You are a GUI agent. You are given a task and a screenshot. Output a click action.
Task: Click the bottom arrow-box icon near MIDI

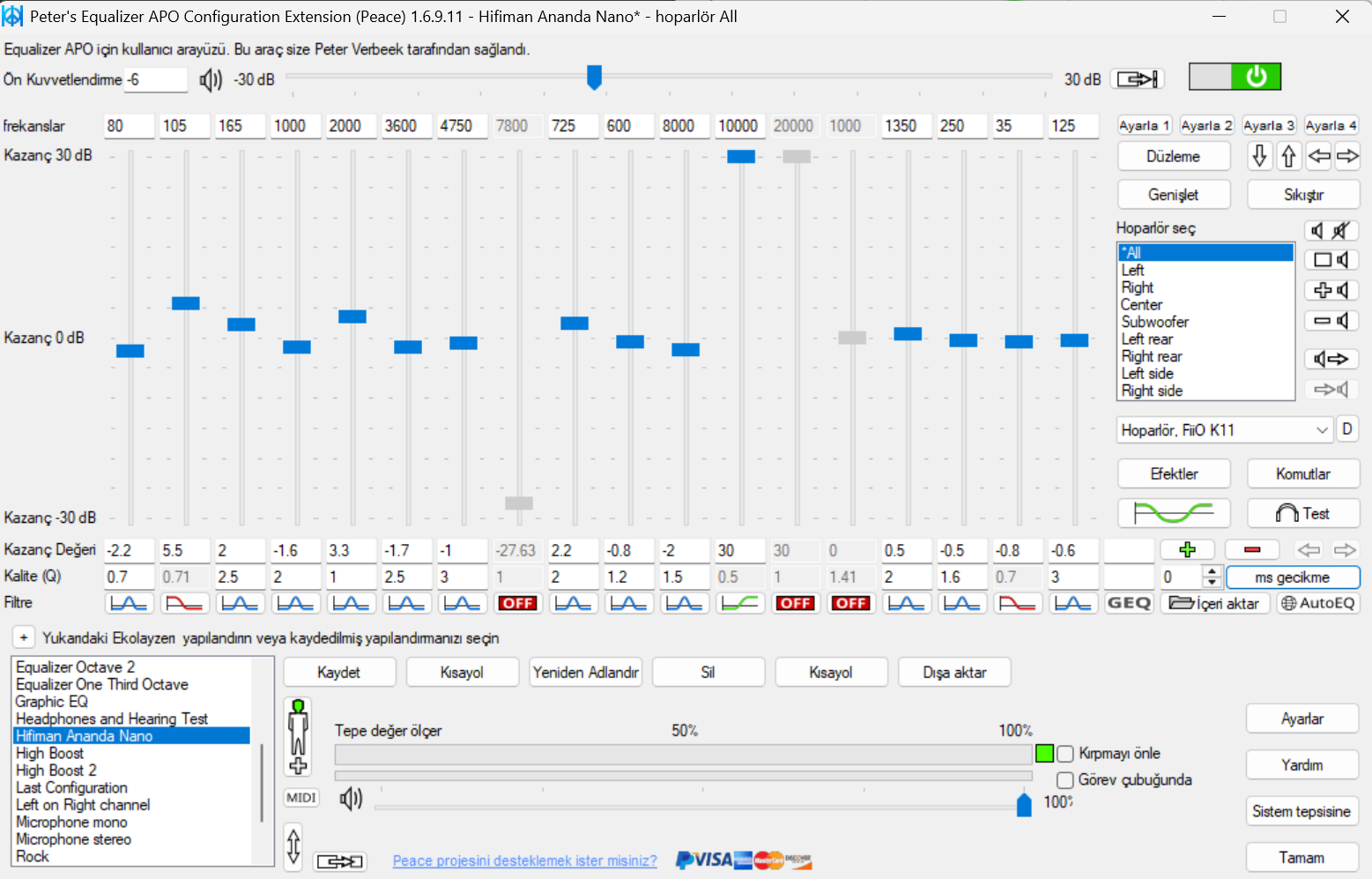point(340,861)
